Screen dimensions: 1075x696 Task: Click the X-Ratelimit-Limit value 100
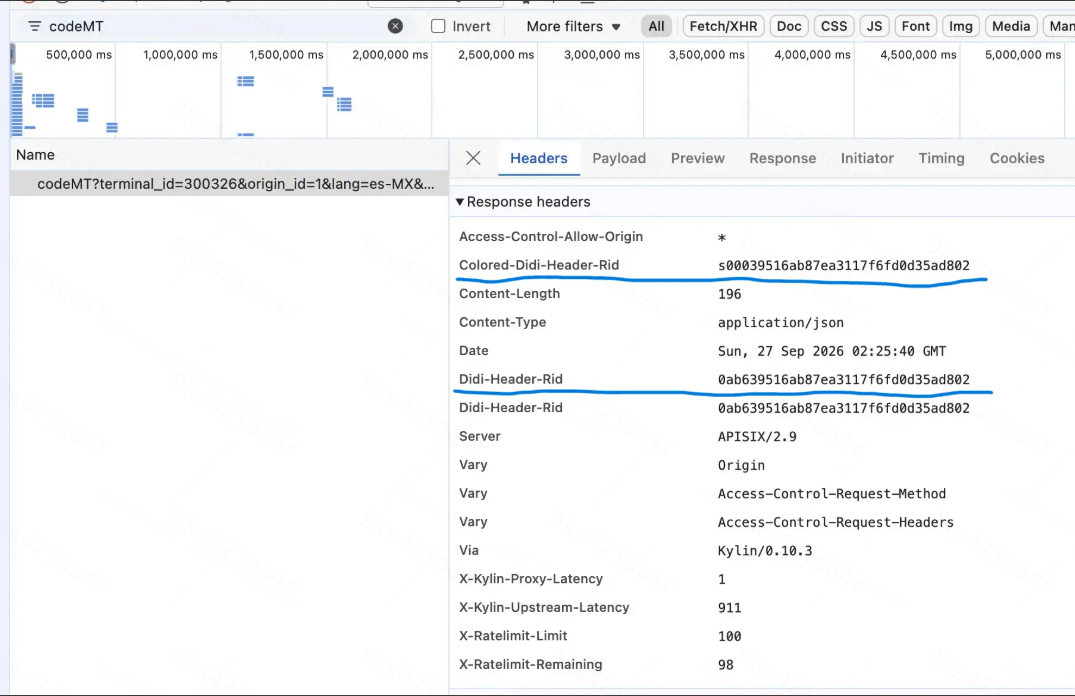729,636
